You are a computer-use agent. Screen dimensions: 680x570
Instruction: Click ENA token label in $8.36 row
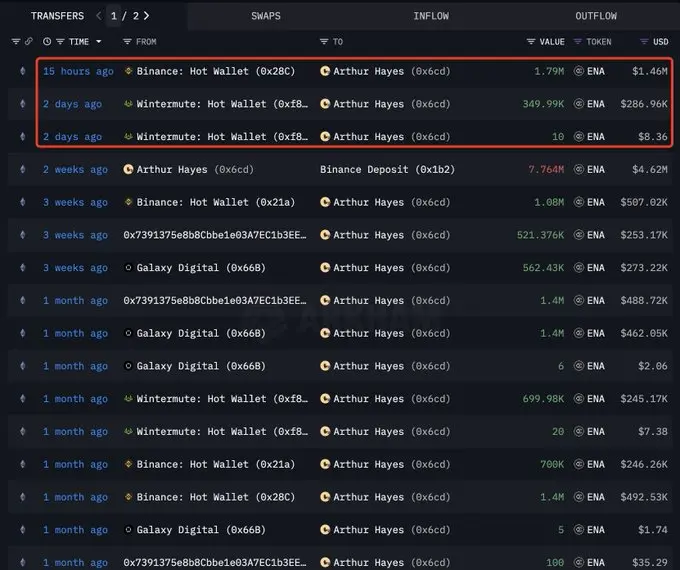(x=595, y=137)
